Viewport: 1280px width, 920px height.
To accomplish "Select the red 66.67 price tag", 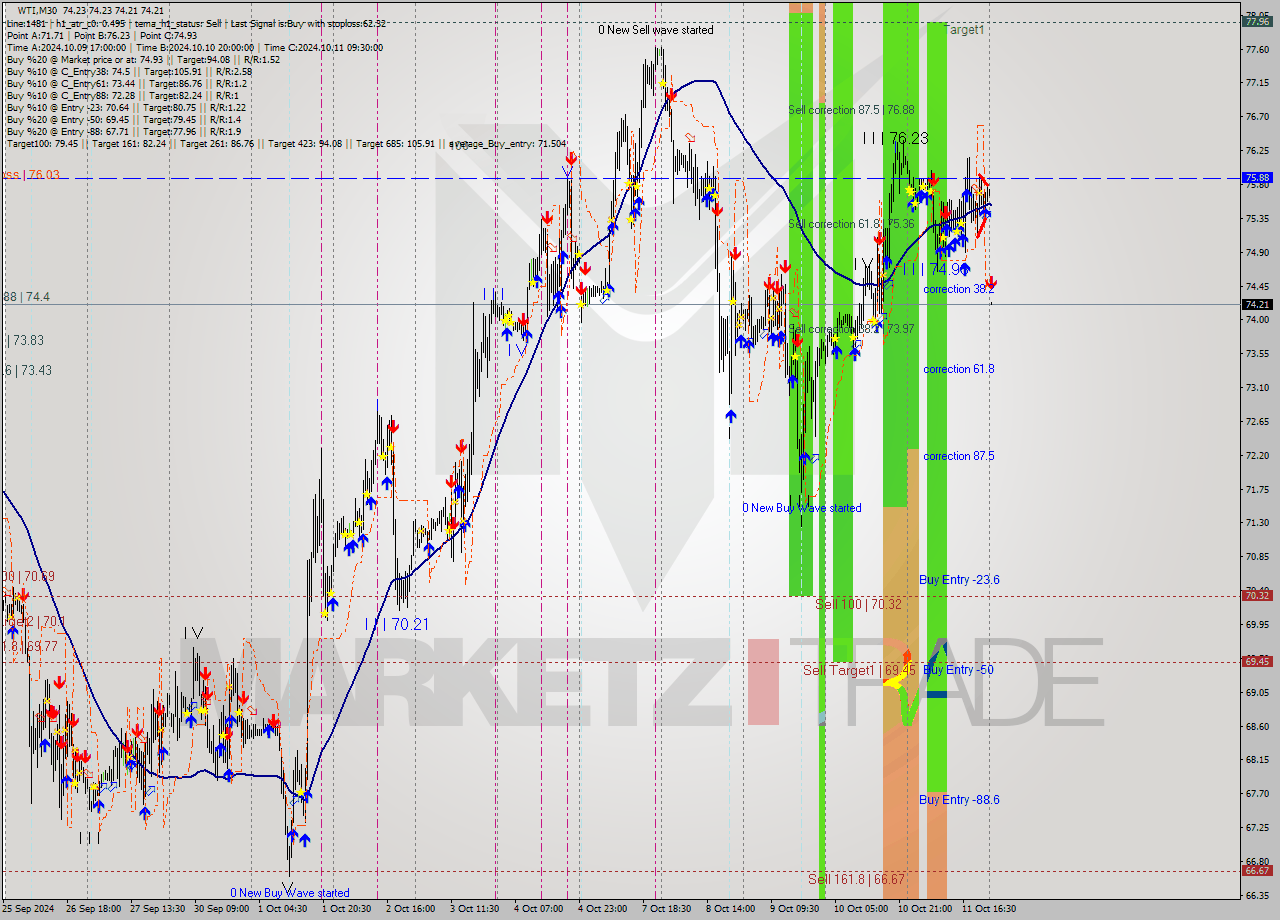I will pos(1257,871).
